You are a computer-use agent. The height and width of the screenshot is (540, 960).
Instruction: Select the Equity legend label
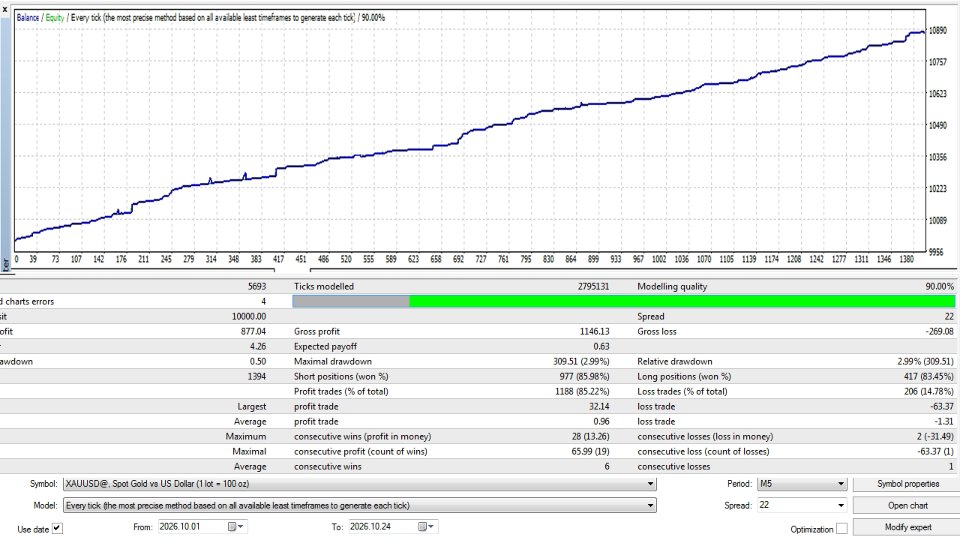[54, 18]
